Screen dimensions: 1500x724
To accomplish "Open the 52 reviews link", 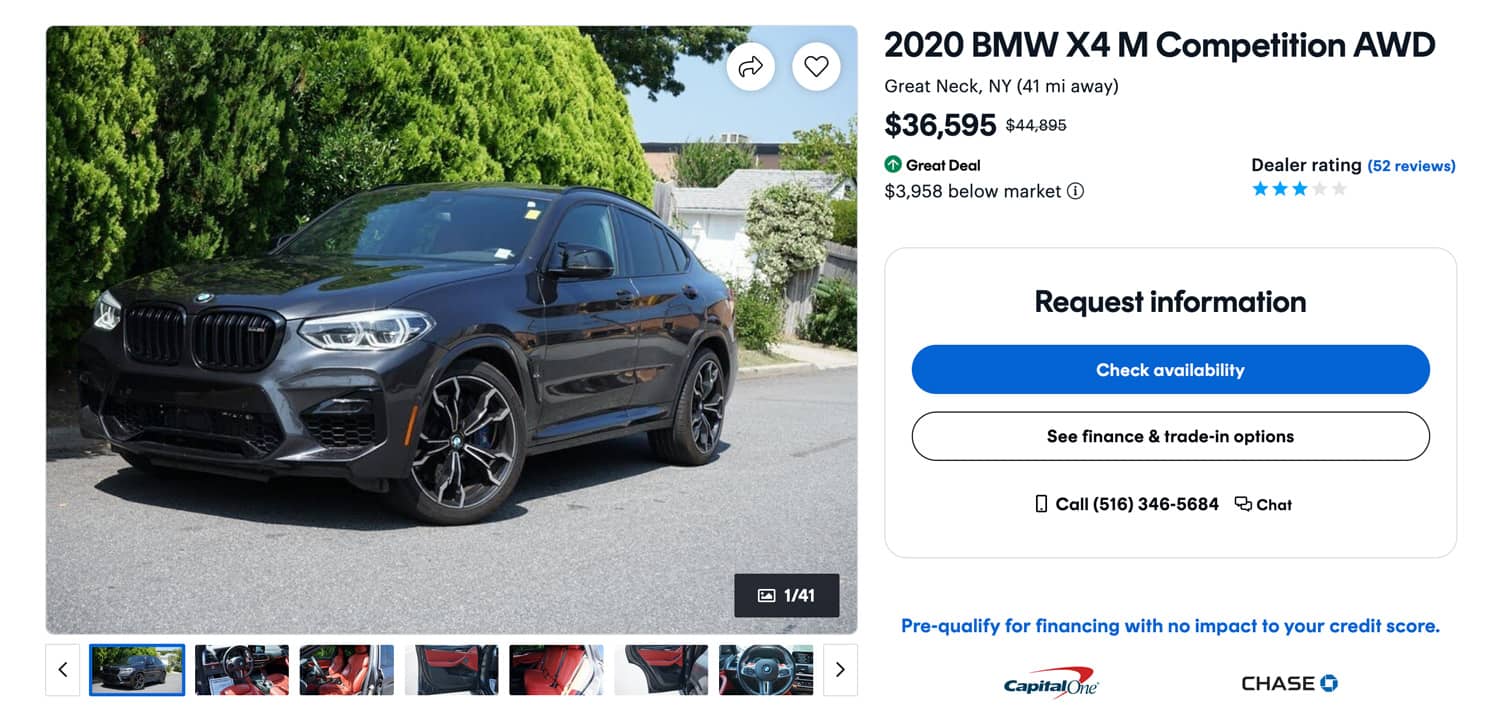I will [x=1411, y=166].
